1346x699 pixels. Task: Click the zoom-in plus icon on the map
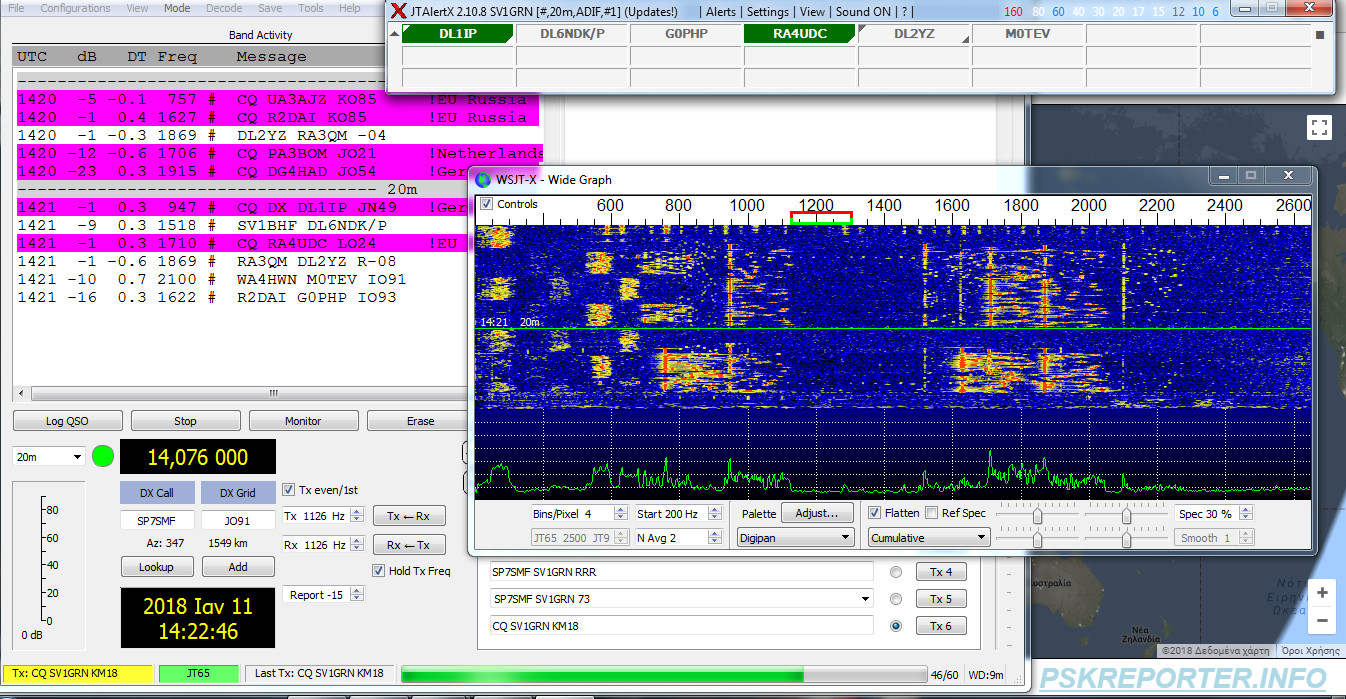[1323, 591]
